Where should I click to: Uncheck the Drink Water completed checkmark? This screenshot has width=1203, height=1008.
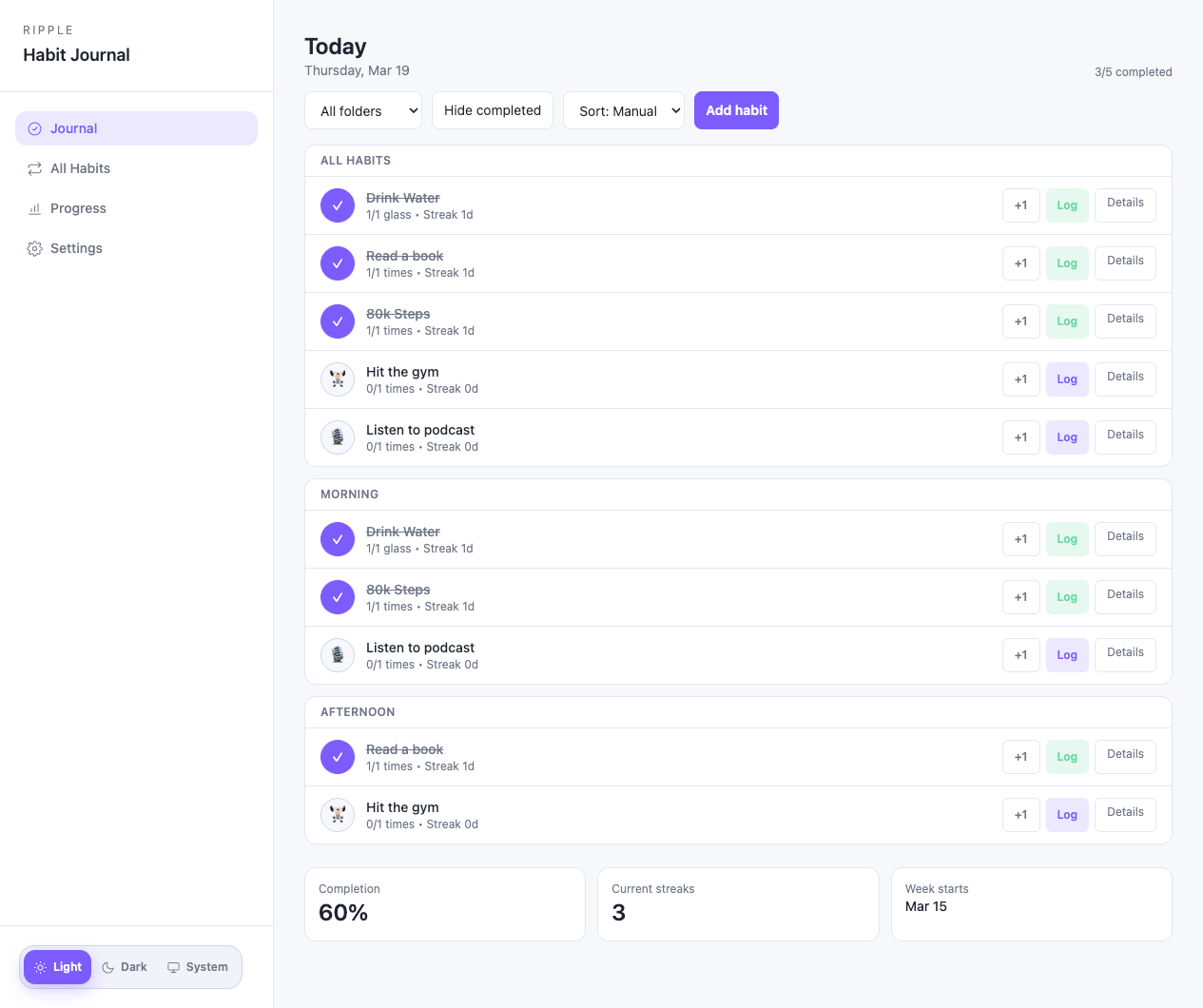pos(338,205)
